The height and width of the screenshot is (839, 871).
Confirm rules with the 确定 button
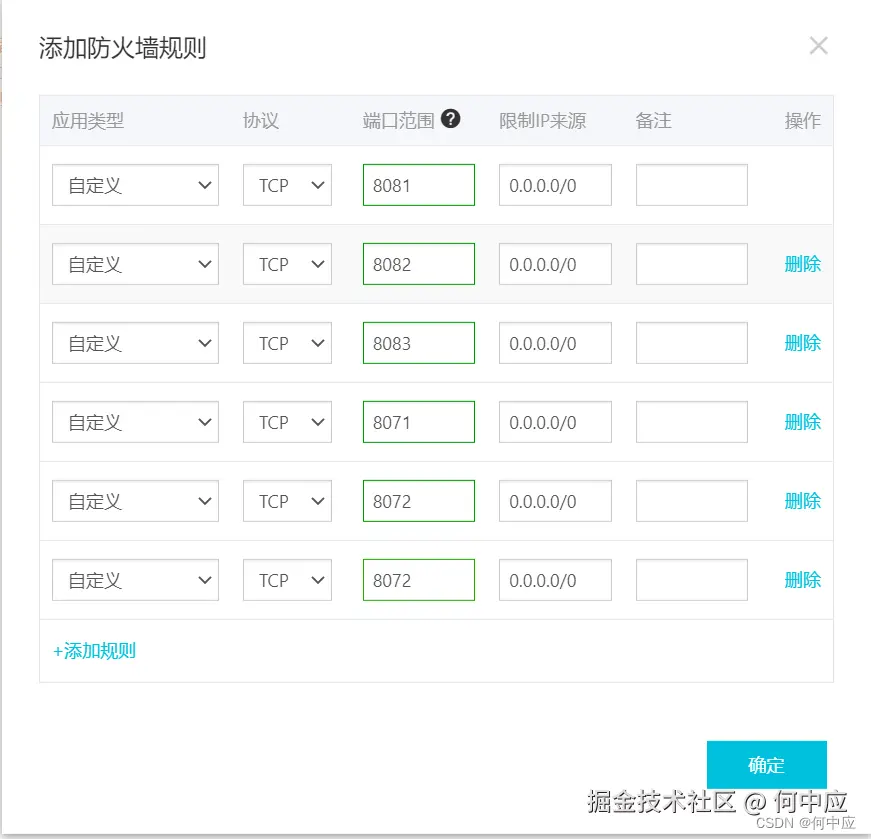pyautogui.click(x=766, y=764)
